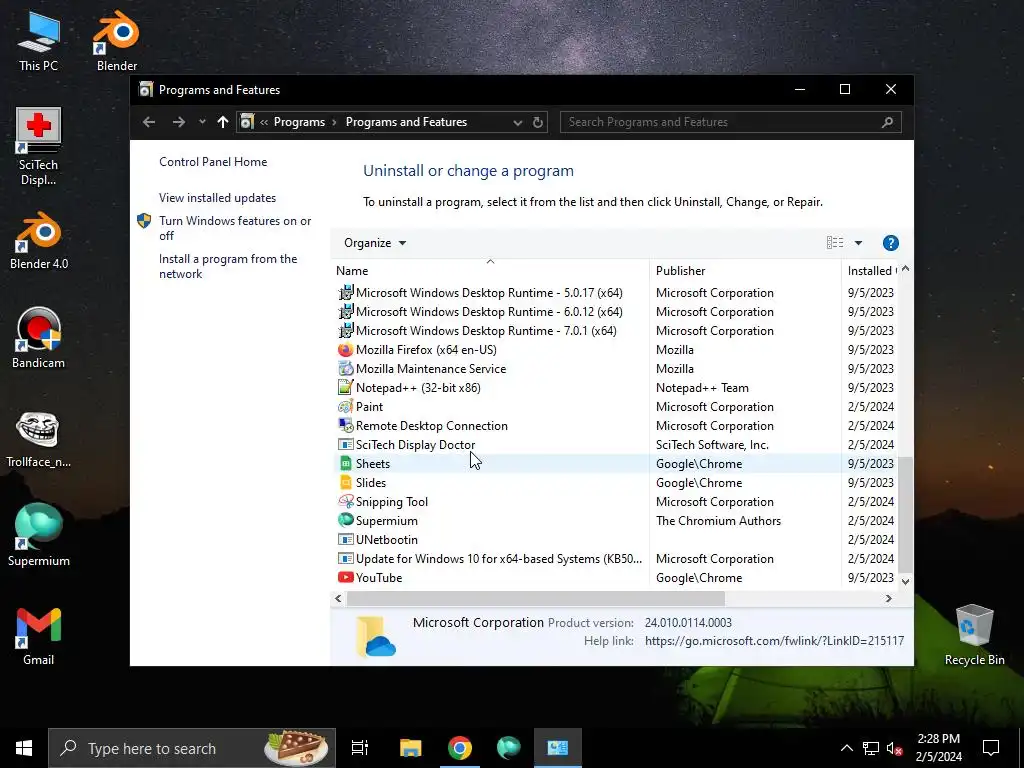Open Task View from the taskbar
Viewport: 1024px width, 768px height.
click(360, 748)
